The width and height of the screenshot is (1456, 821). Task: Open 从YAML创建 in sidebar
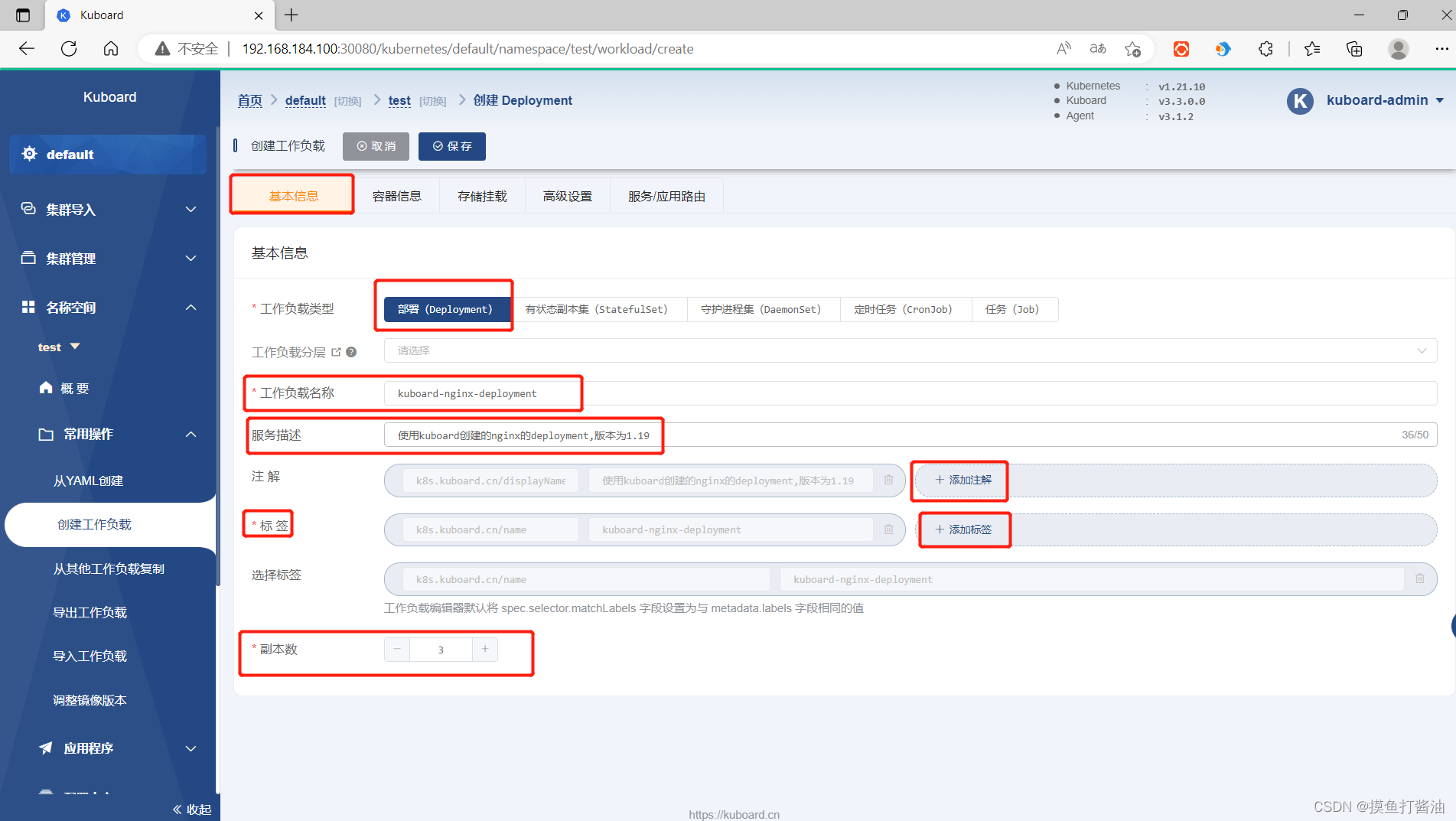pyautogui.click(x=88, y=481)
